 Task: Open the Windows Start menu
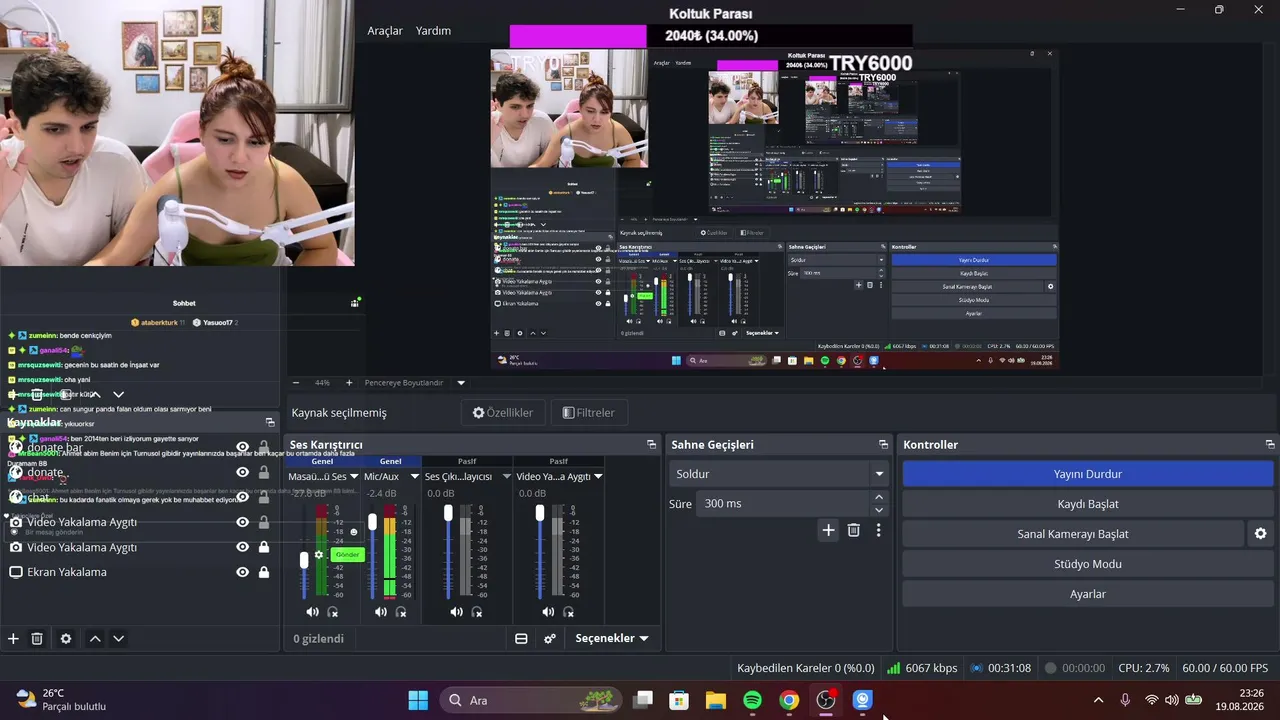tap(418, 700)
